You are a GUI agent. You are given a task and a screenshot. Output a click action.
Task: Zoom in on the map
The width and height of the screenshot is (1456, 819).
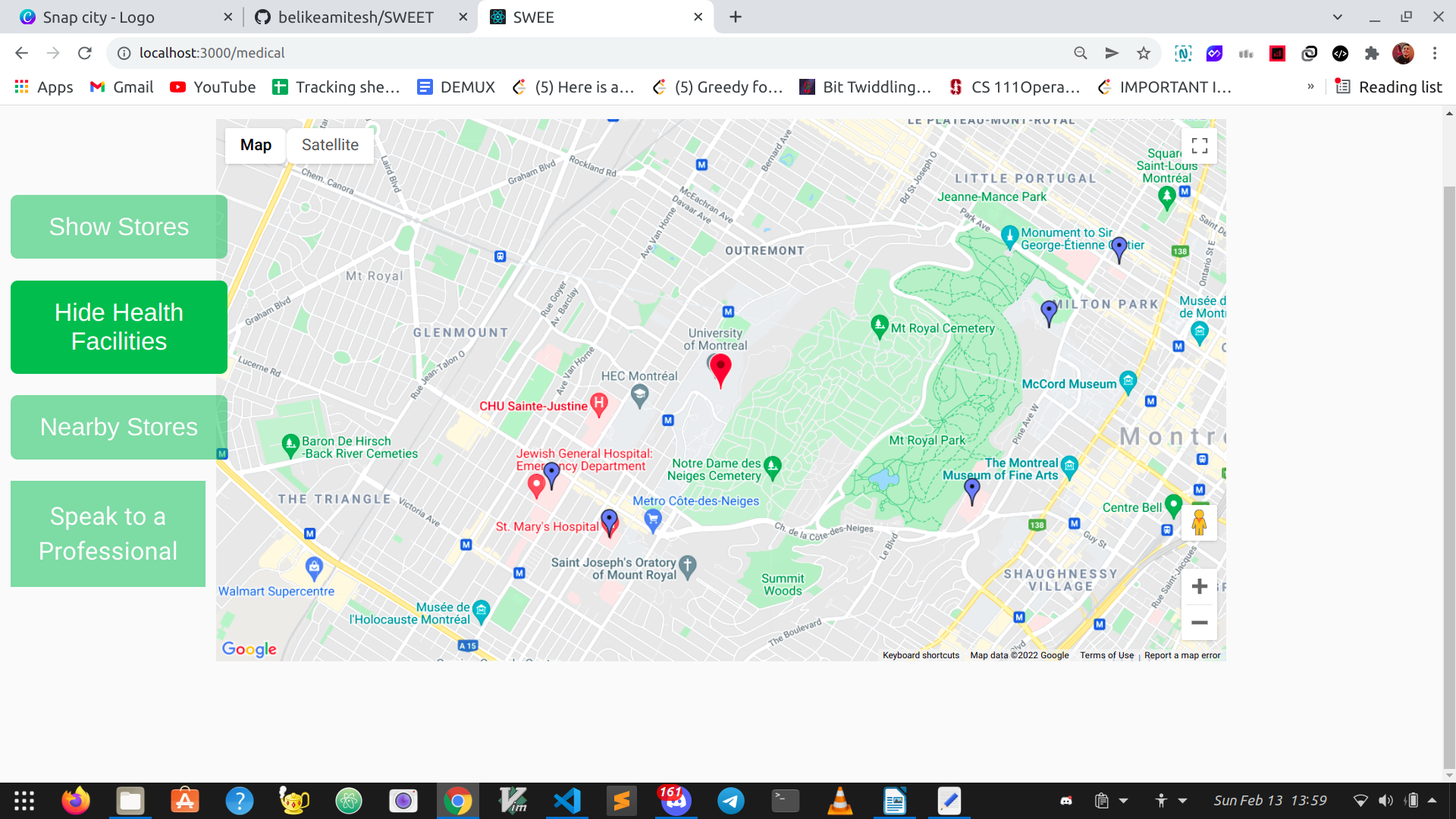[1199, 586]
